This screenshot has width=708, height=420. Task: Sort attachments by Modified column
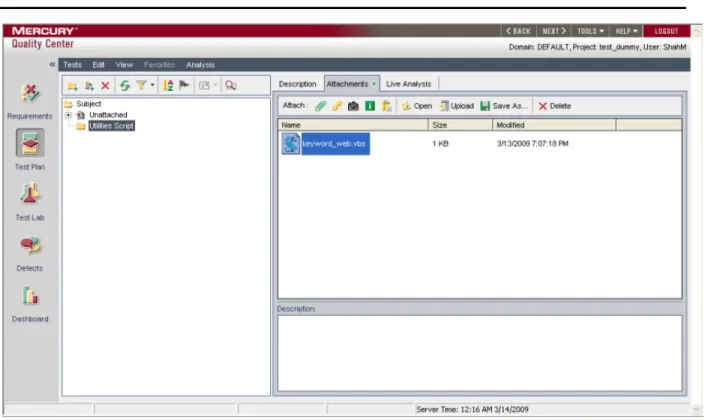coord(554,125)
